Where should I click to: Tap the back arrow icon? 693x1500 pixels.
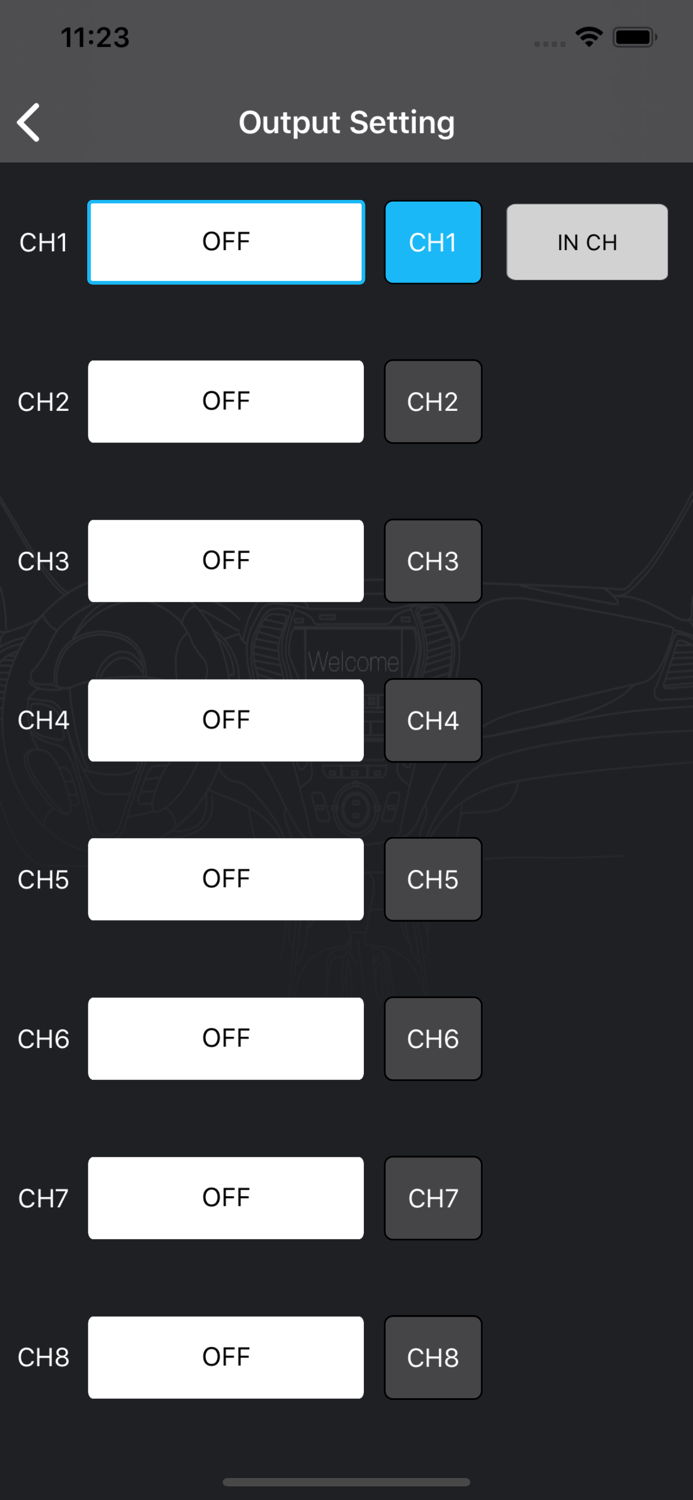pos(29,123)
